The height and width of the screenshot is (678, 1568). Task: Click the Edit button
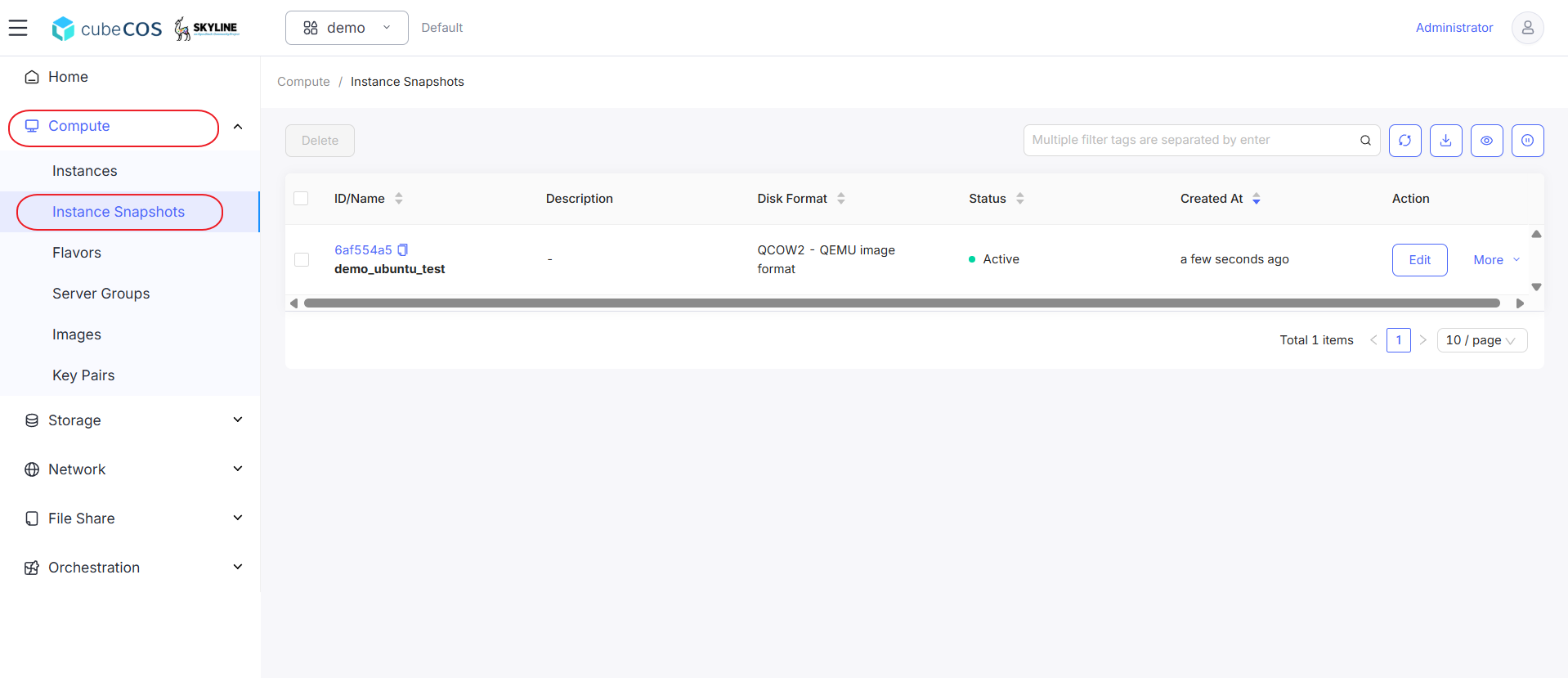(x=1419, y=260)
